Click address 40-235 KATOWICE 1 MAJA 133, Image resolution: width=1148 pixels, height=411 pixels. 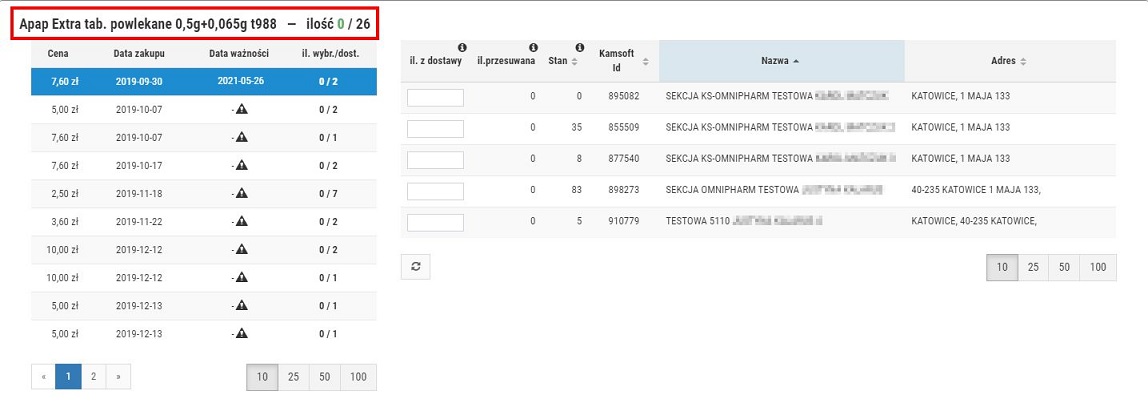coord(976,190)
